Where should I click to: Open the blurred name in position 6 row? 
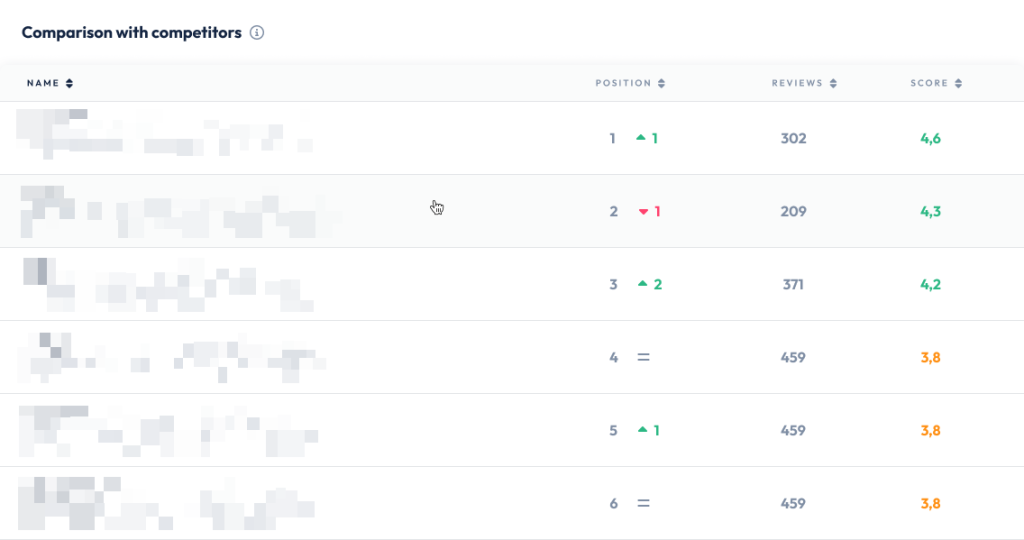[x=166, y=503]
